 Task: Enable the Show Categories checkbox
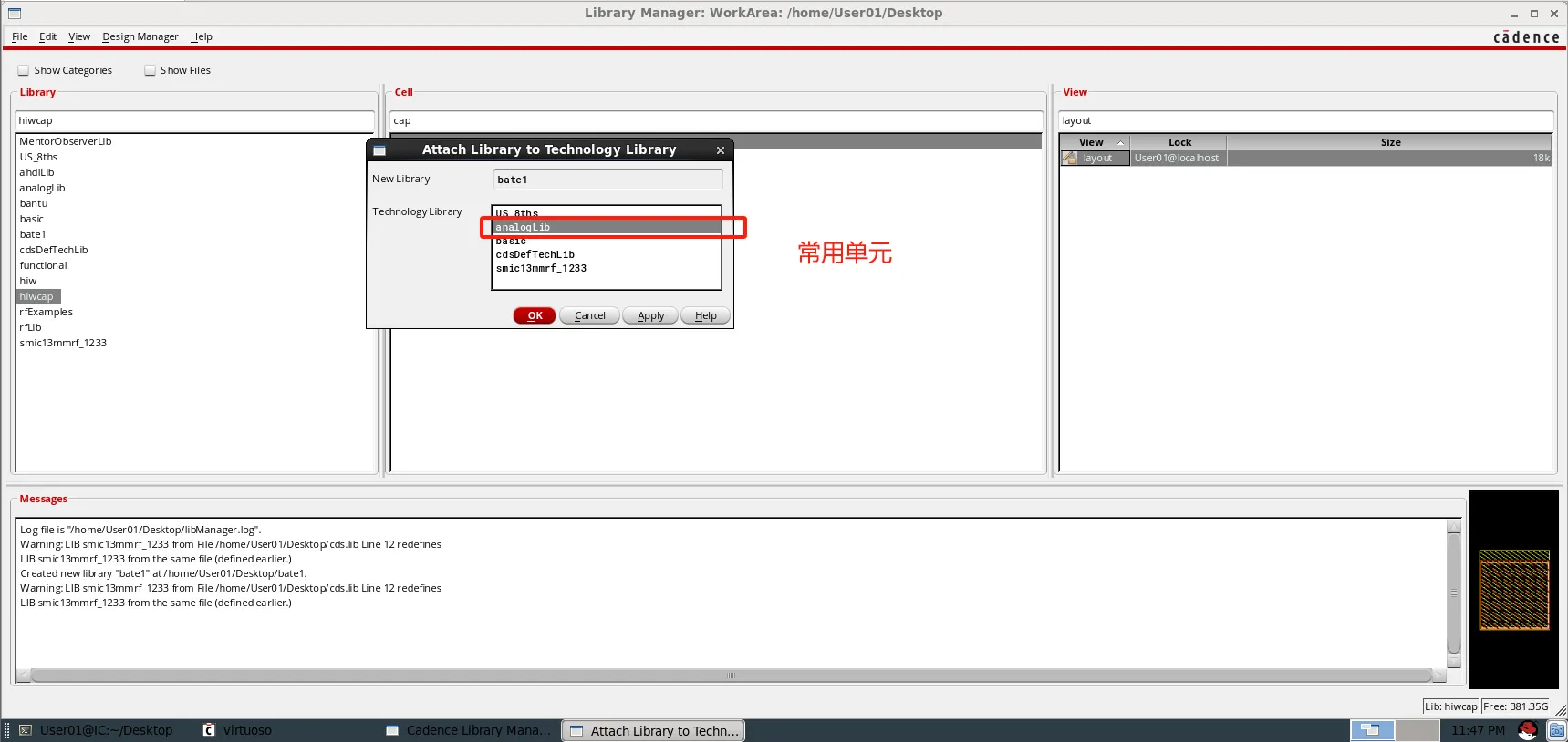24,70
